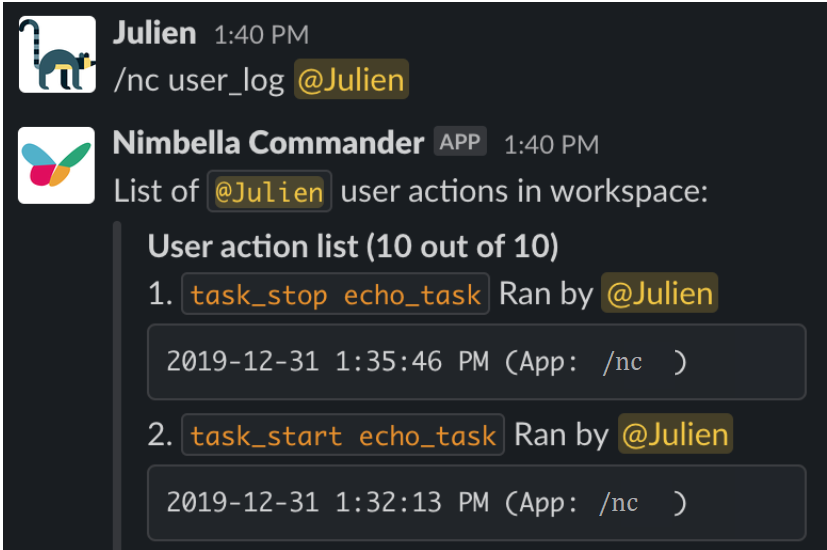This screenshot has width=827, height=550.
Task: Click the 'user actions in workspace:' message text
Action: click(524, 191)
